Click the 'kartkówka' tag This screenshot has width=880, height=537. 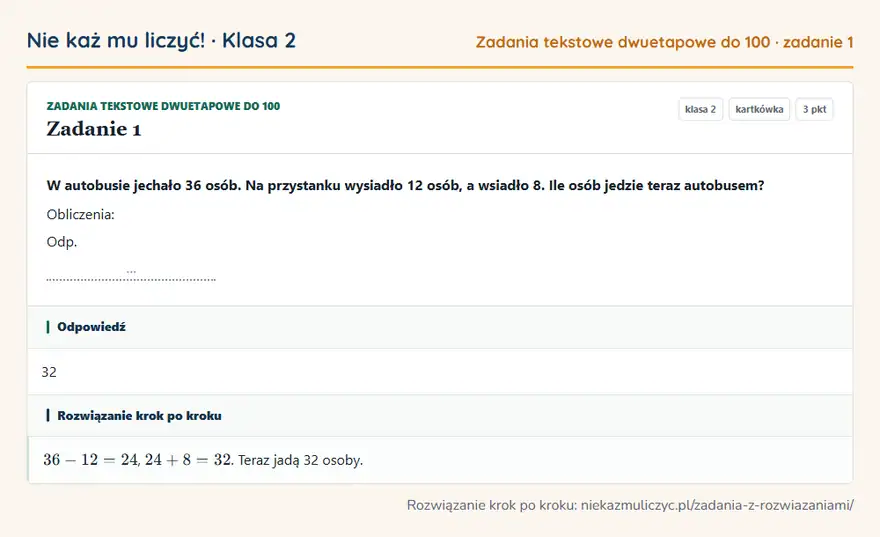(x=759, y=109)
